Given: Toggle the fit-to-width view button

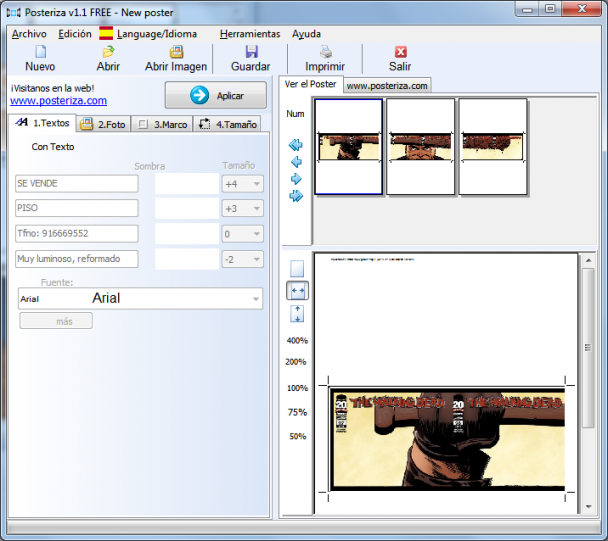Looking at the screenshot, I should click(297, 290).
